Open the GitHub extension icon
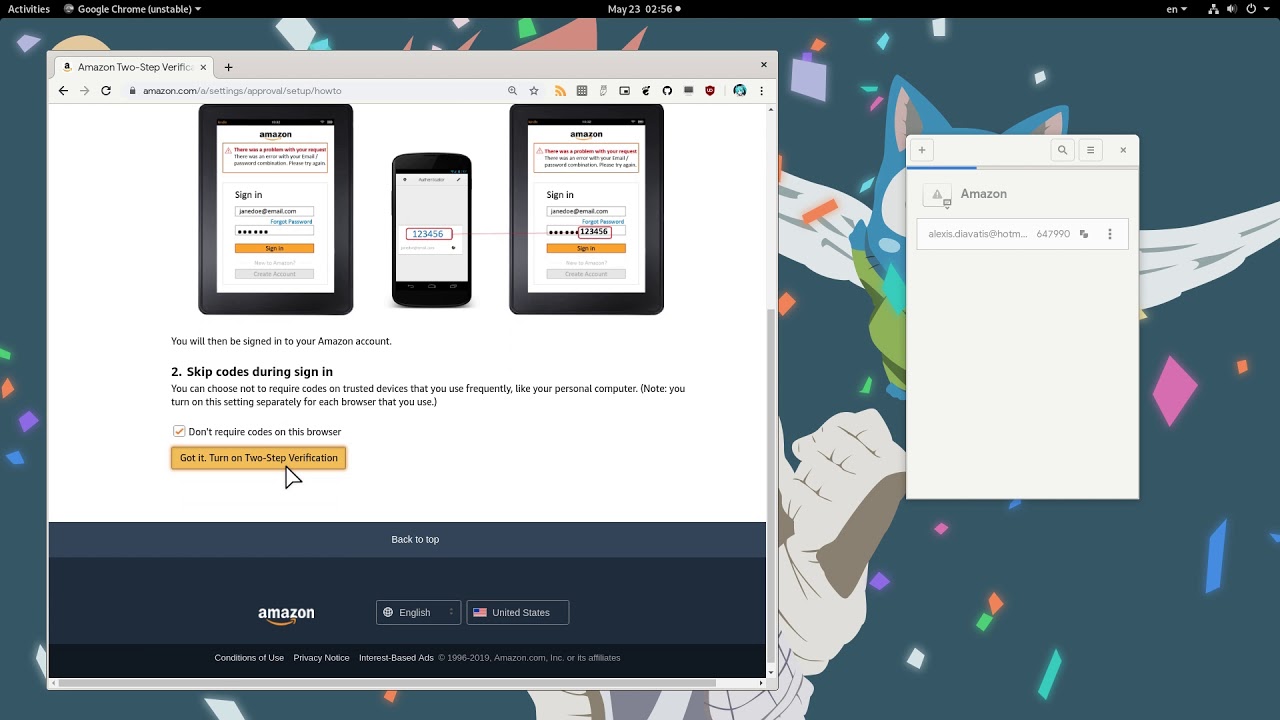The height and width of the screenshot is (720, 1280). click(667, 90)
